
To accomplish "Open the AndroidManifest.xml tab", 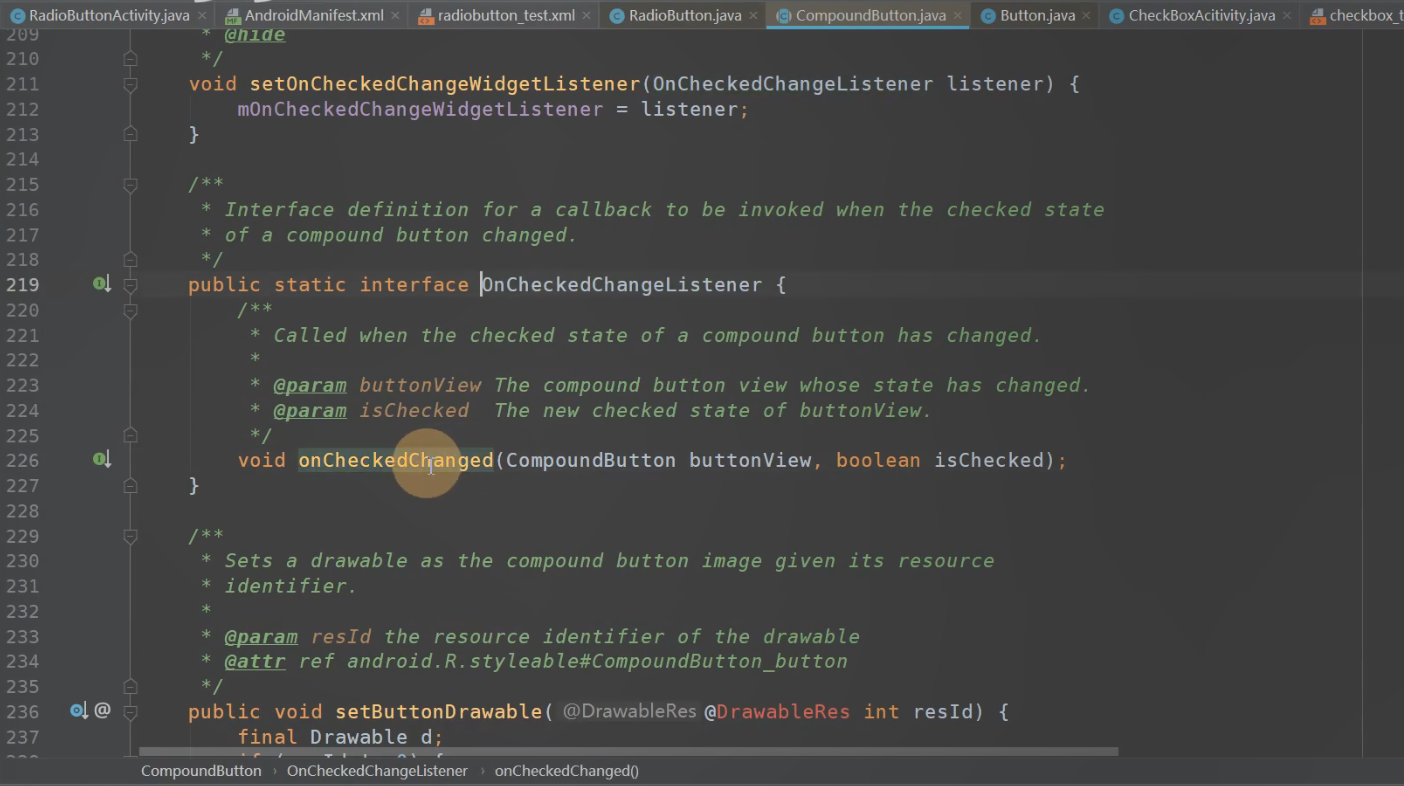I will pos(314,15).
